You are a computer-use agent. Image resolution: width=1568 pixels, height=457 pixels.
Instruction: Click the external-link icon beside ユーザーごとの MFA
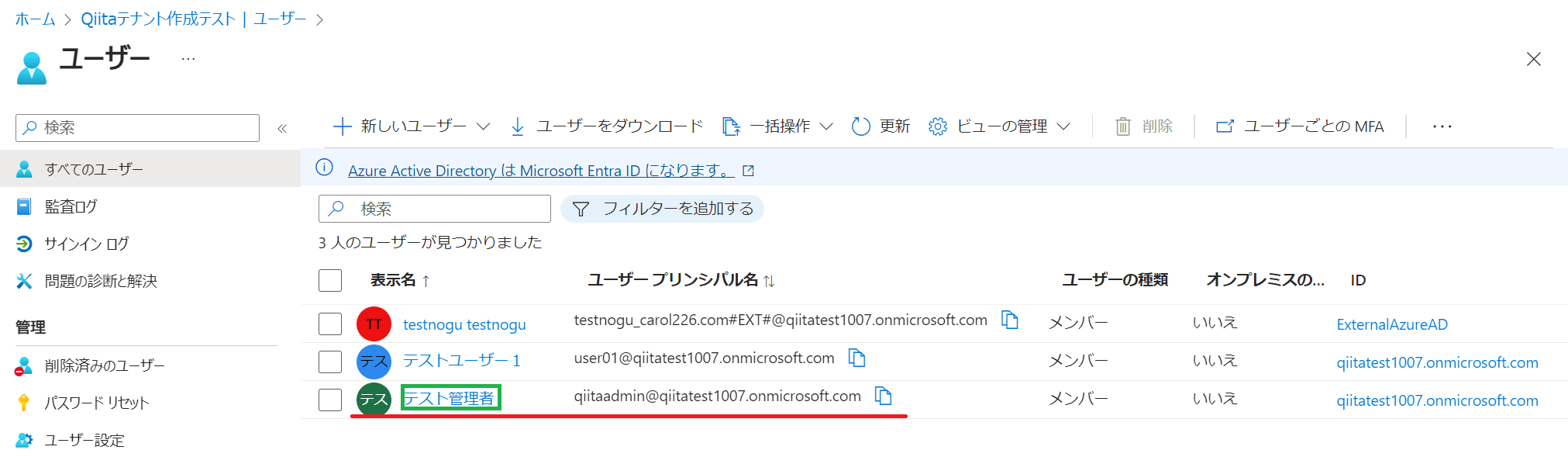[x=1225, y=126]
